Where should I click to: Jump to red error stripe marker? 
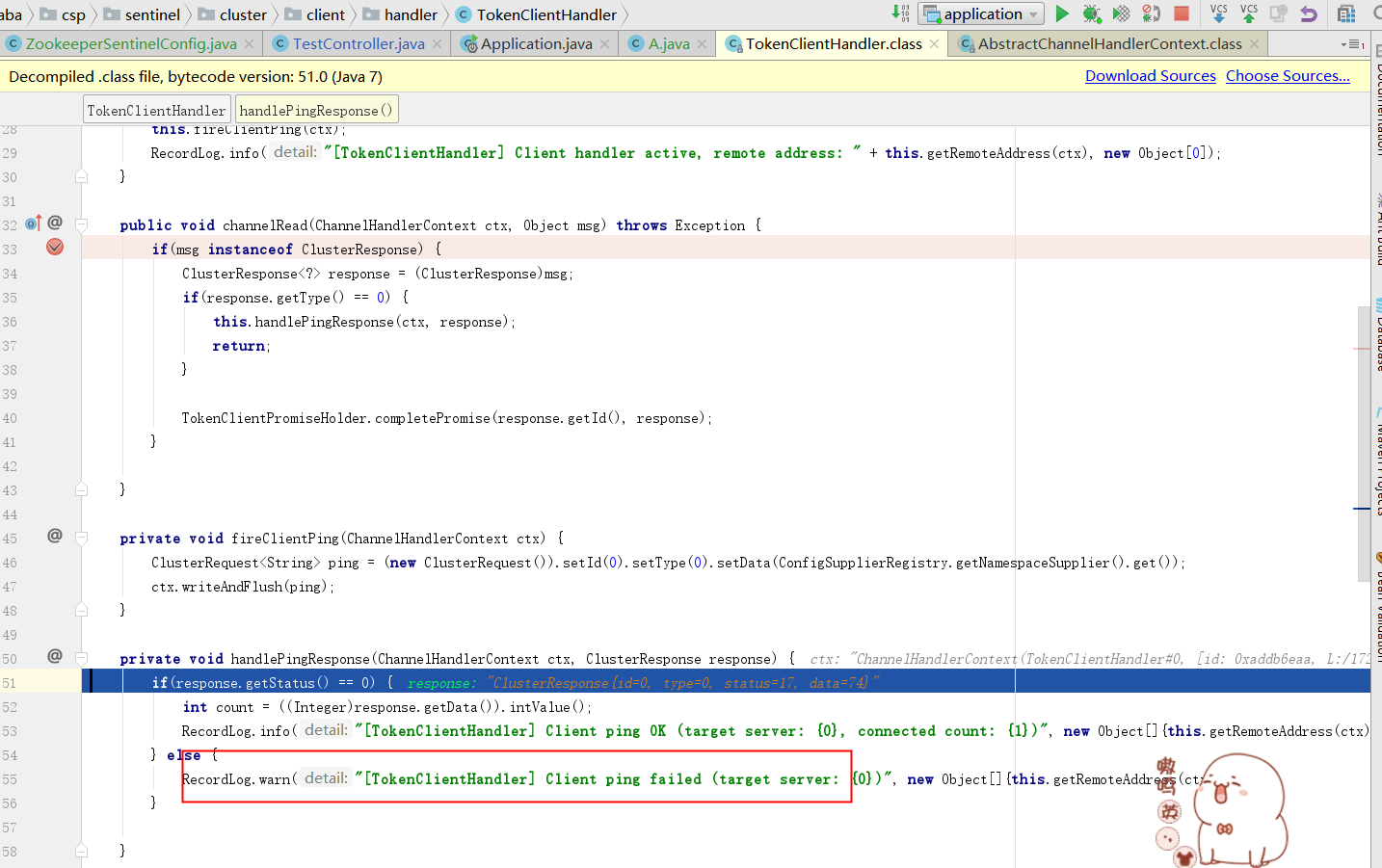click(1363, 348)
